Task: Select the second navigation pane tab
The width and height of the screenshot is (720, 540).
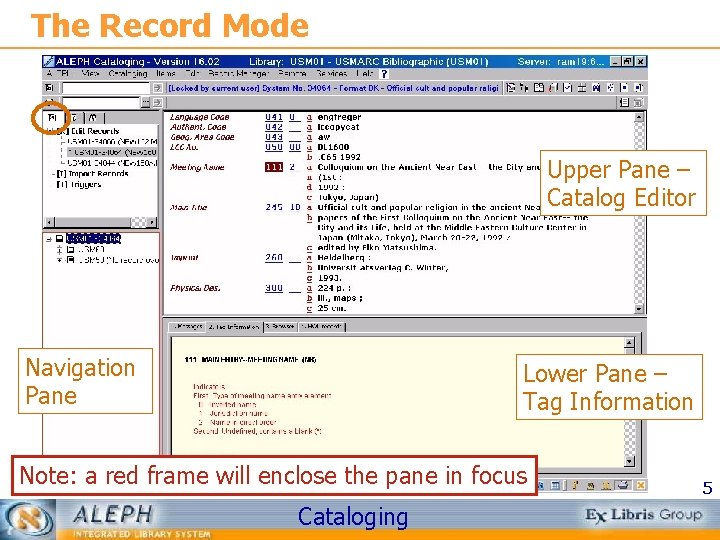Action: pos(74,118)
